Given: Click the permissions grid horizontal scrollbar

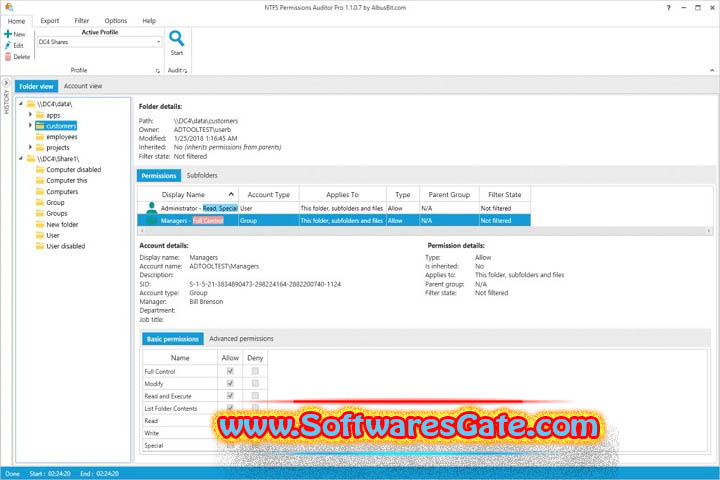Looking at the screenshot, I should point(425,231).
